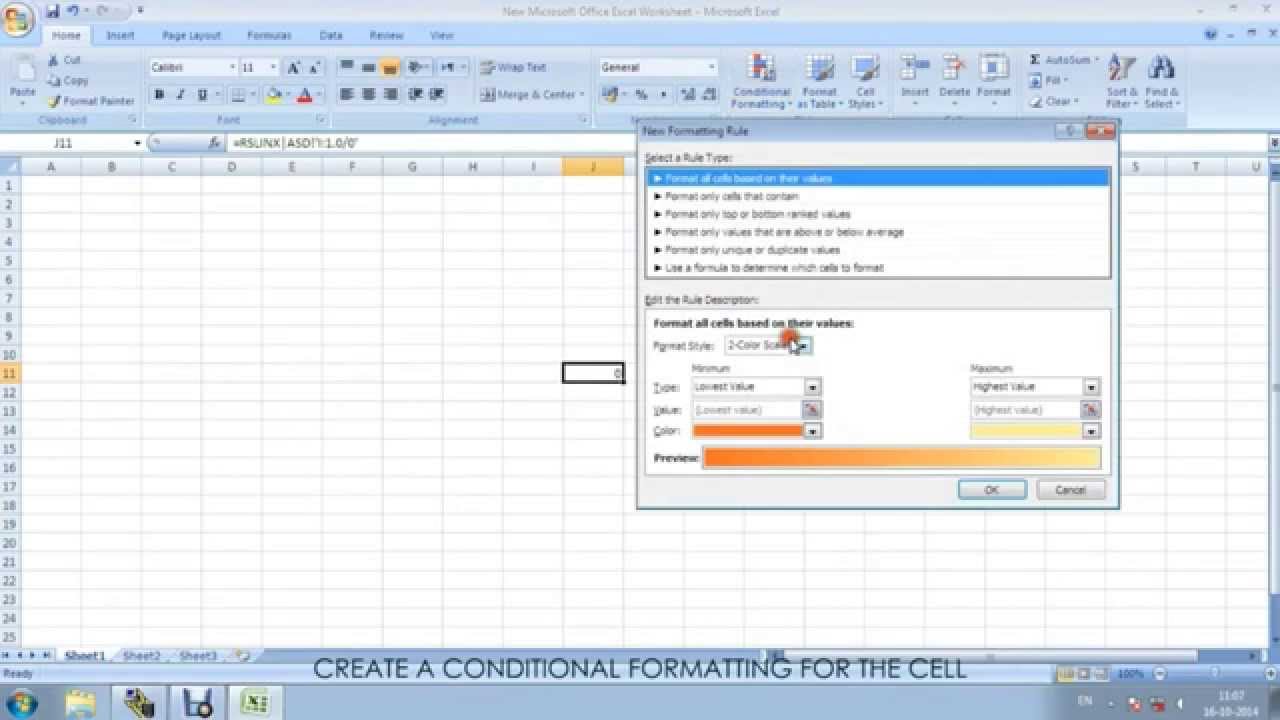Screen dimensions: 1280x720
Task: Click the Insert Function fx icon
Action: pos(214,143)
